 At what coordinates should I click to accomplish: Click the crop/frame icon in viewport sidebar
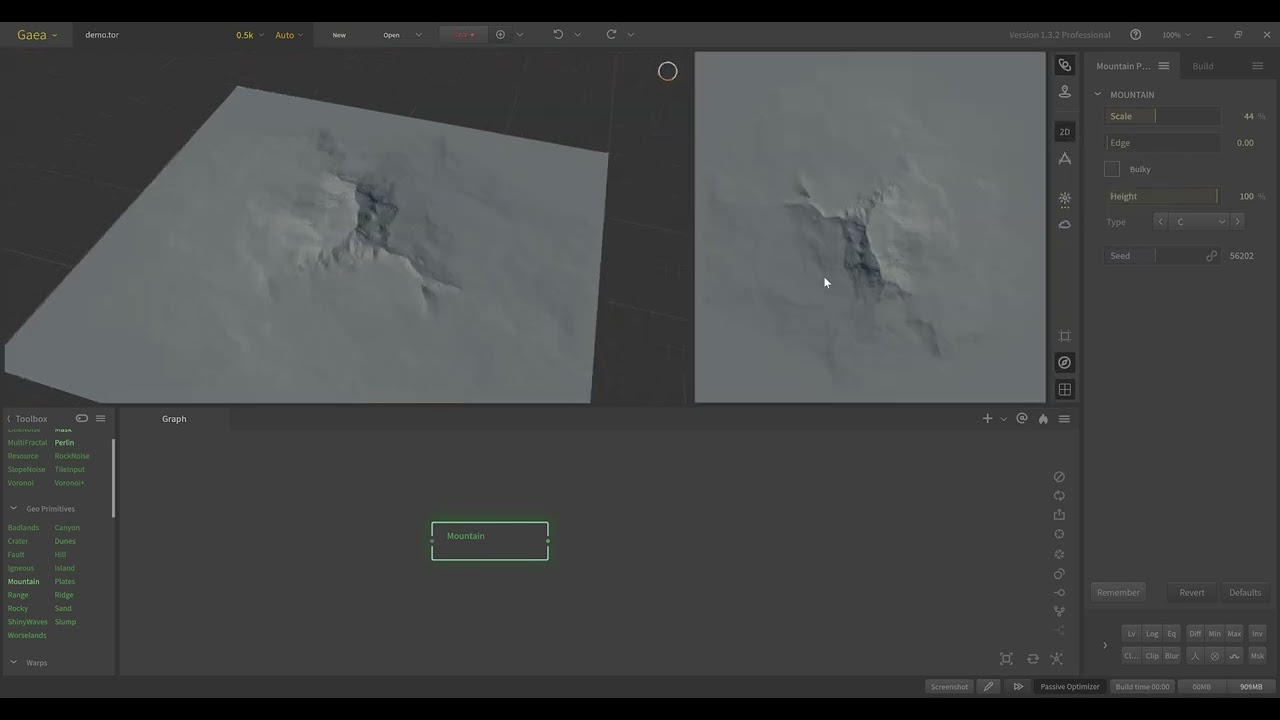(1065, 336)
